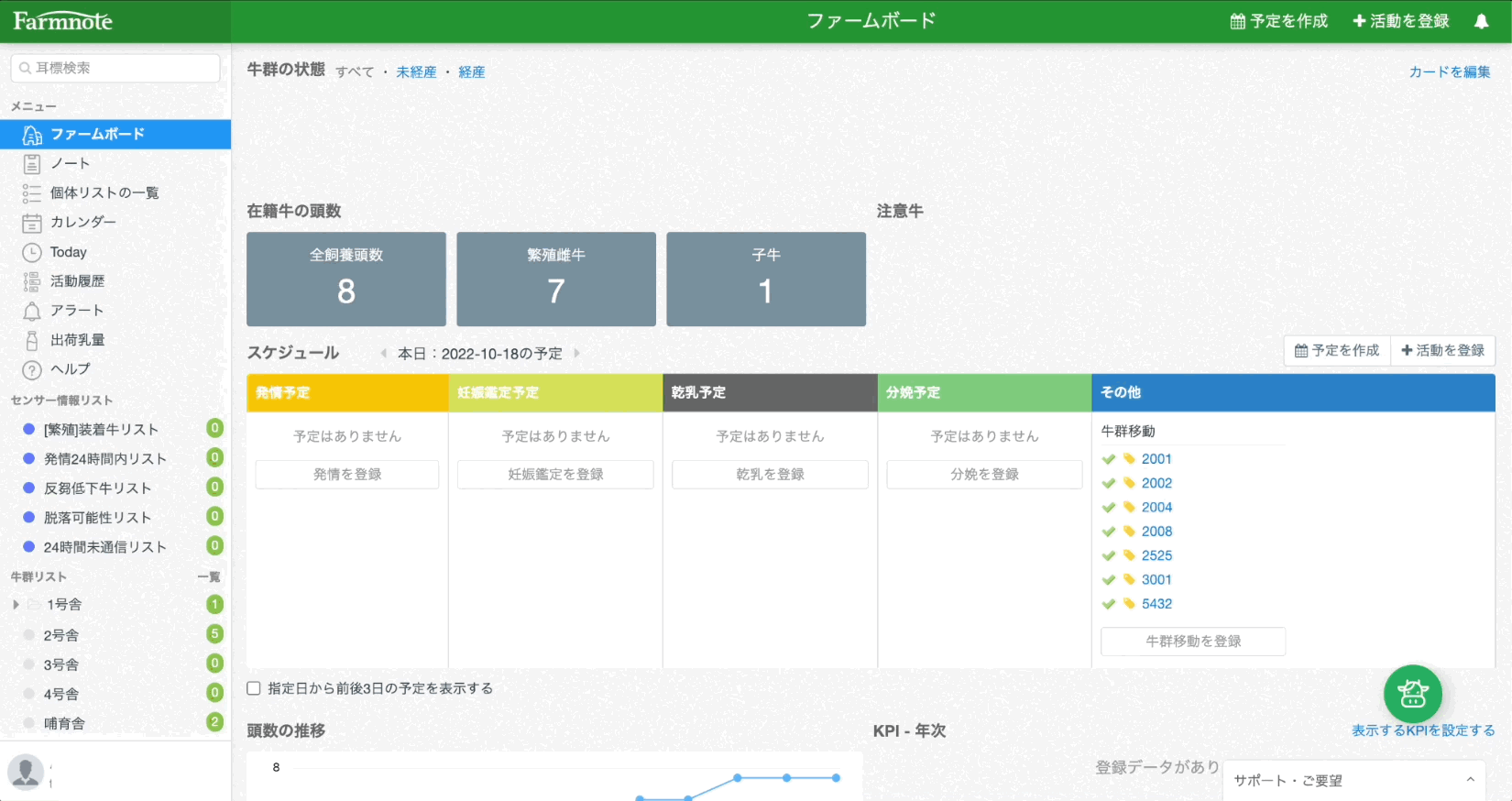1512x801 pixels.
Task: Open the Today clock icon
Action: 32,252
